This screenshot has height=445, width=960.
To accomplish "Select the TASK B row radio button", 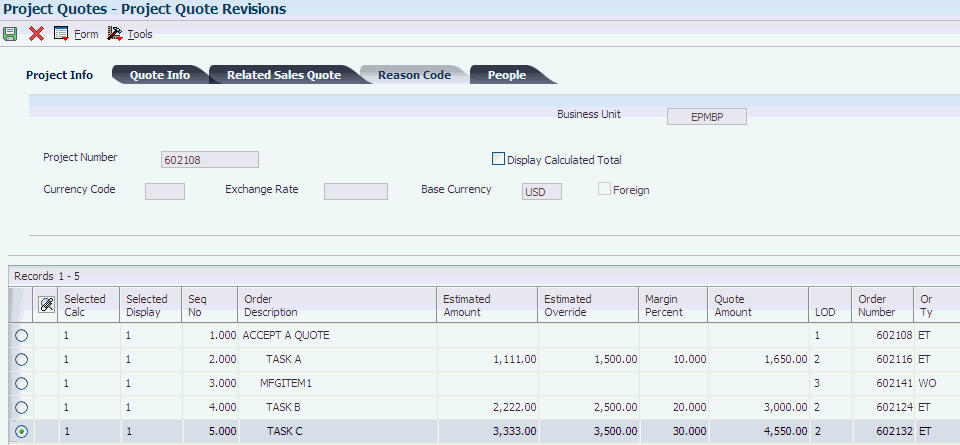I will (x=21, y=408).
